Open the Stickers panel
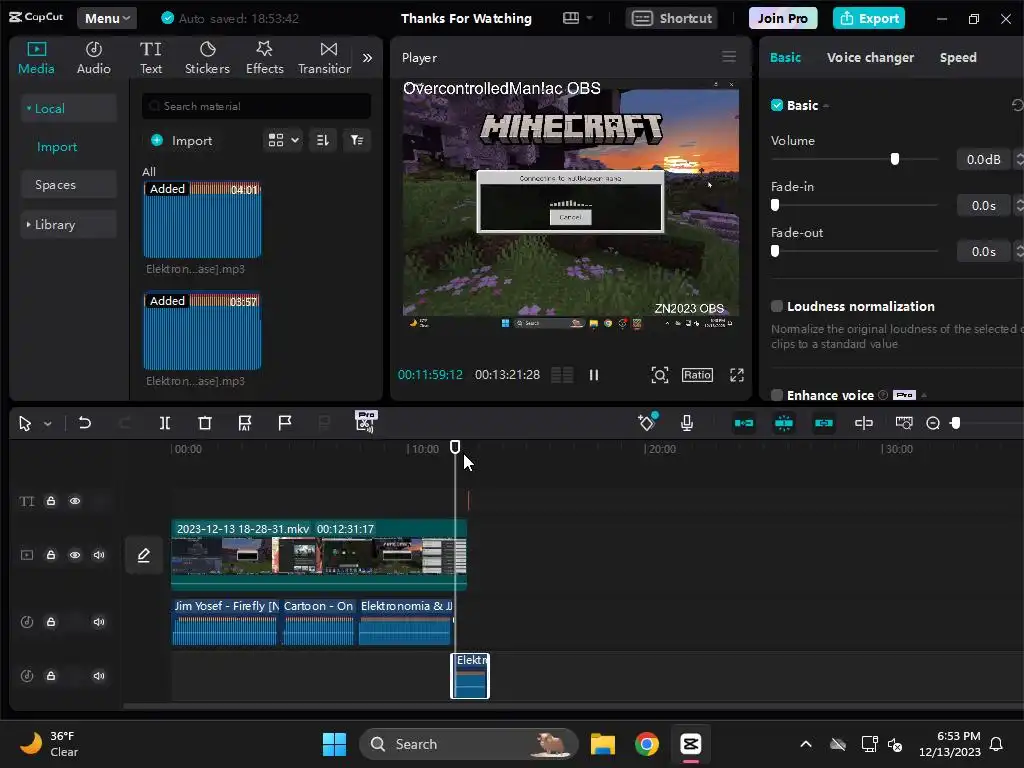 [207, 58]
